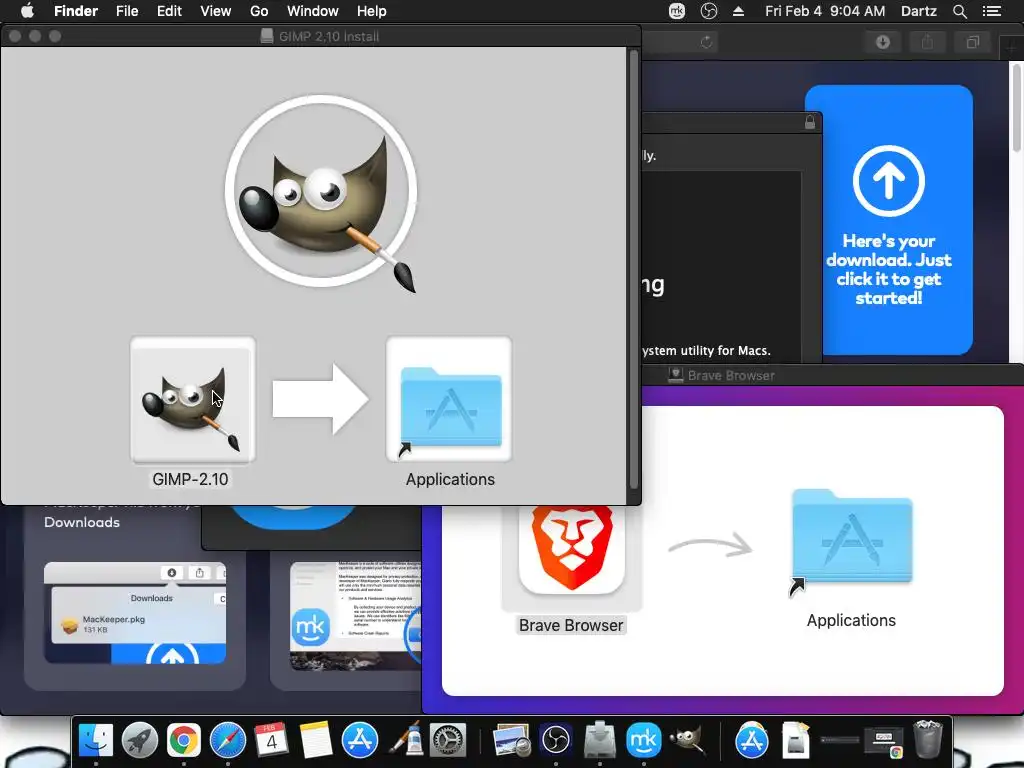Click the GIMP 2.10 Install window title

point(328,37)
